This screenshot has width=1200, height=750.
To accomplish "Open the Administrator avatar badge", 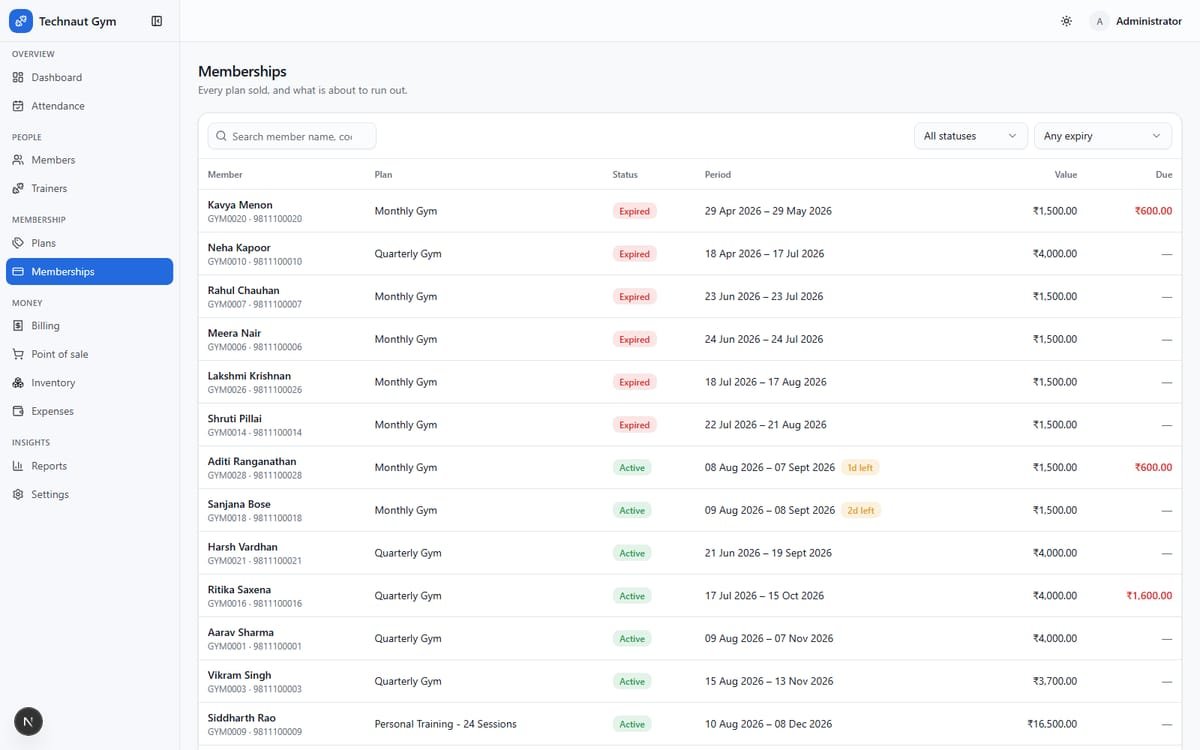I will tap(1099, 21).
